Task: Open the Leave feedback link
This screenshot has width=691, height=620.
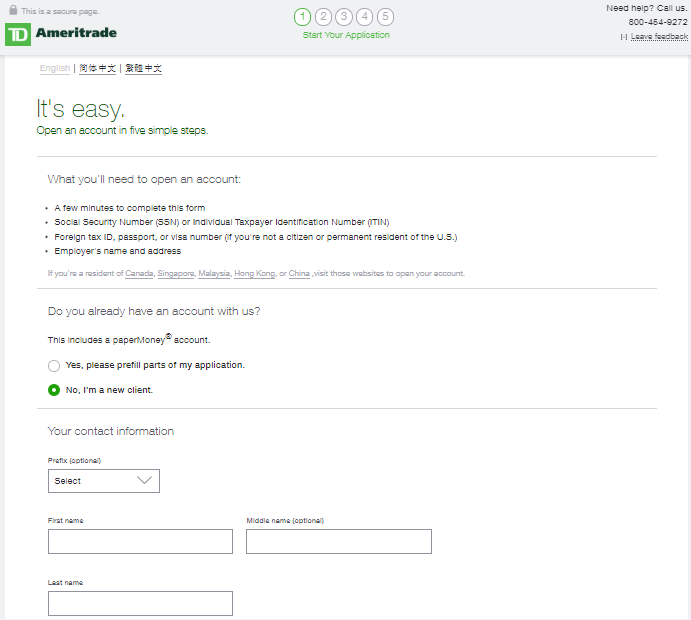Action: point(659,37)
